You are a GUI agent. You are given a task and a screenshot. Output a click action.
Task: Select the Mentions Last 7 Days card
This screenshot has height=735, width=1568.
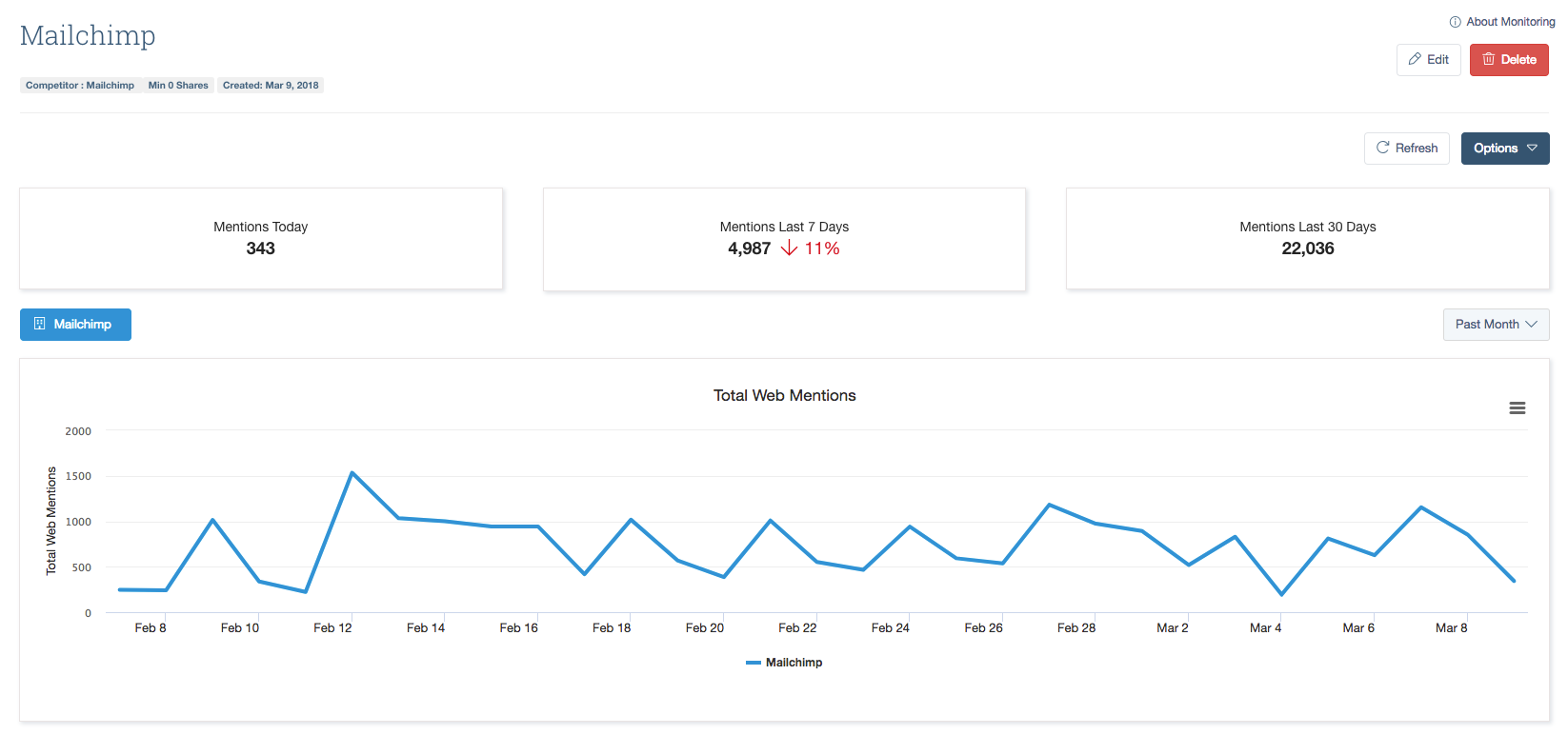(x=784, y=238)
